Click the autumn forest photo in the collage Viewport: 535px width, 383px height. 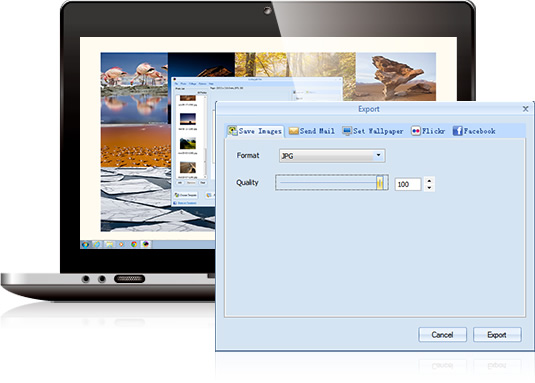point(295,65)
